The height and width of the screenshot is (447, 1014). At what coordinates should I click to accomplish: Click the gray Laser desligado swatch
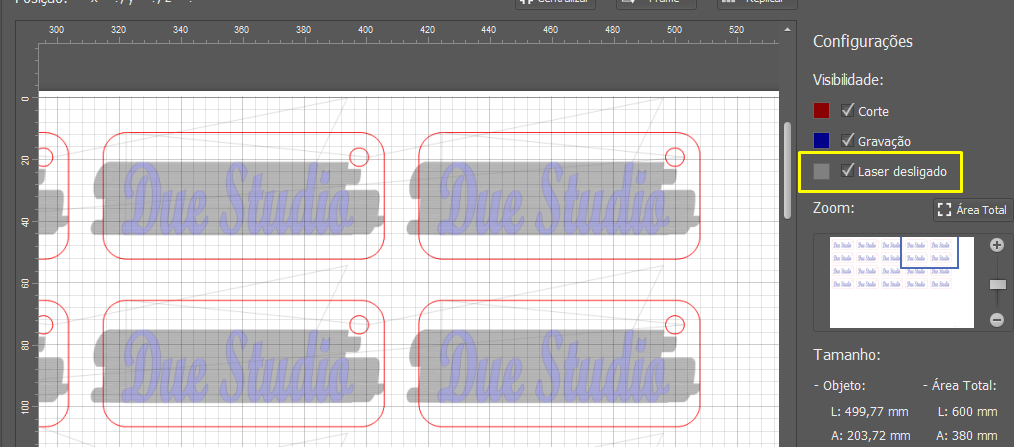coord(821,171)
